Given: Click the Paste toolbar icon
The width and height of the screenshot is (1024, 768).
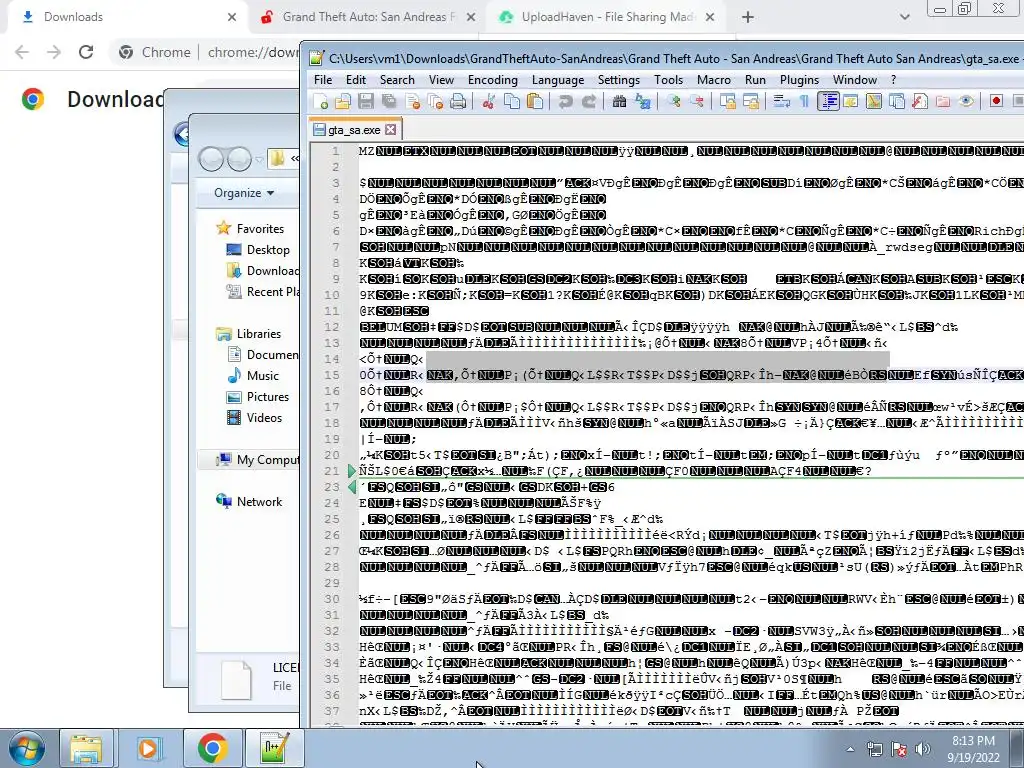Looking at the screenshot, I should [x=535, y=101].
